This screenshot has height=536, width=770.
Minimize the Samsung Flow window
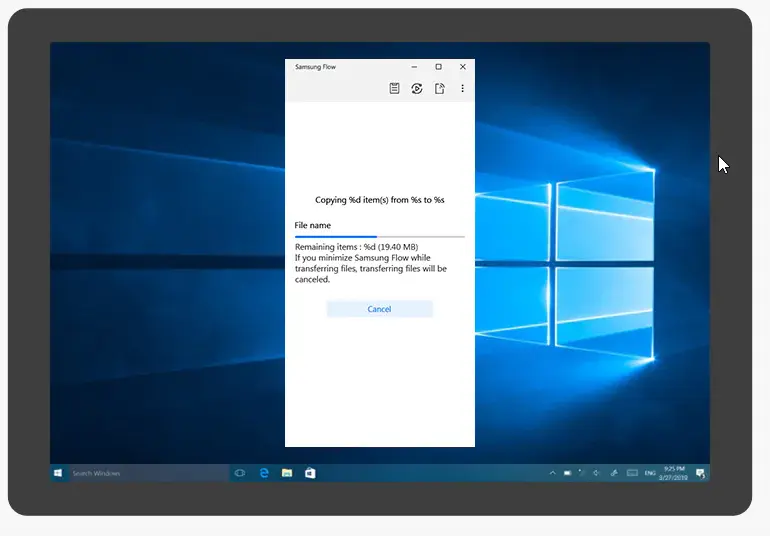coord(414,67)
